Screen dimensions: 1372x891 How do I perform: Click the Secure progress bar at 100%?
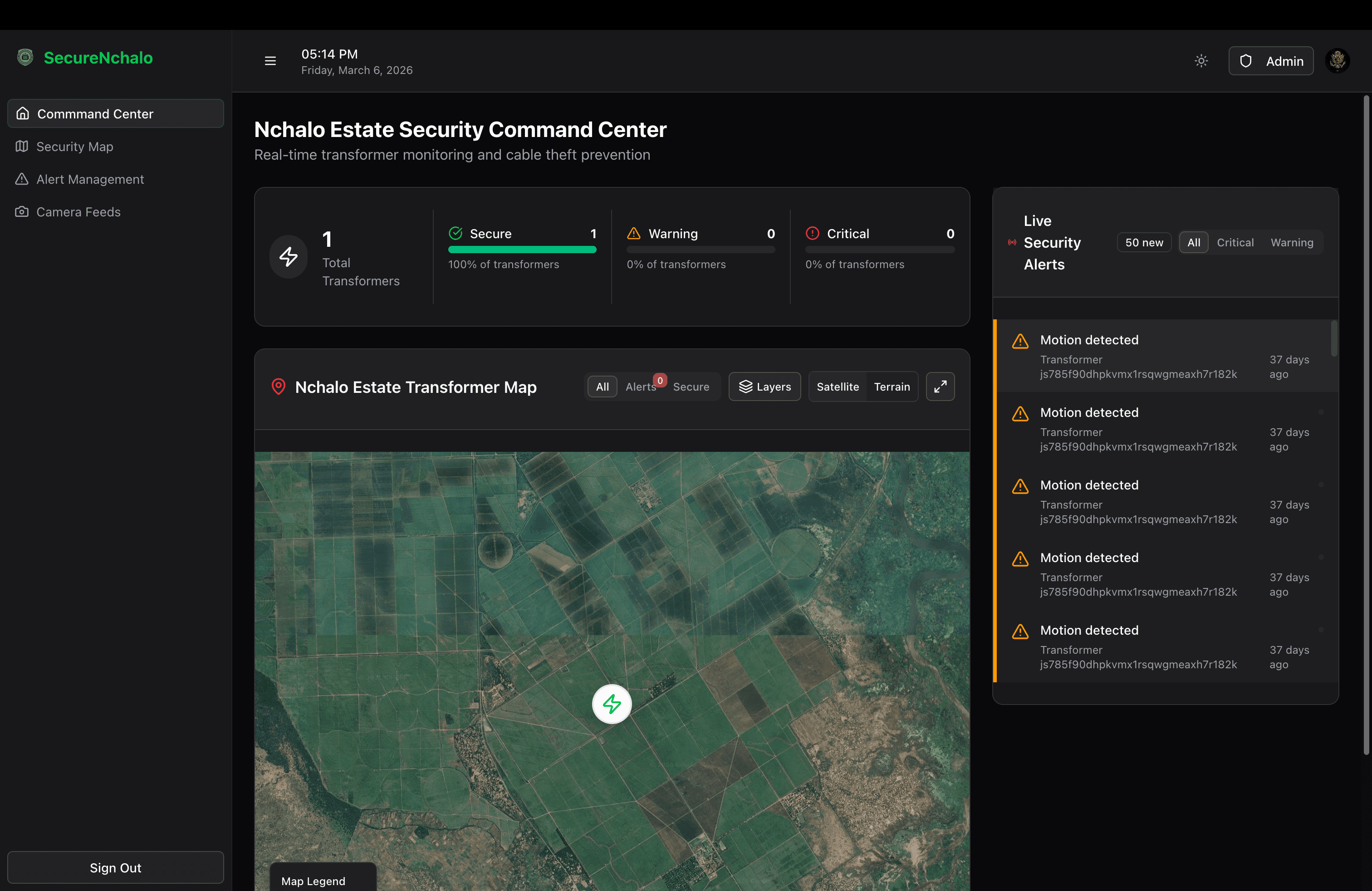[522, 250]
